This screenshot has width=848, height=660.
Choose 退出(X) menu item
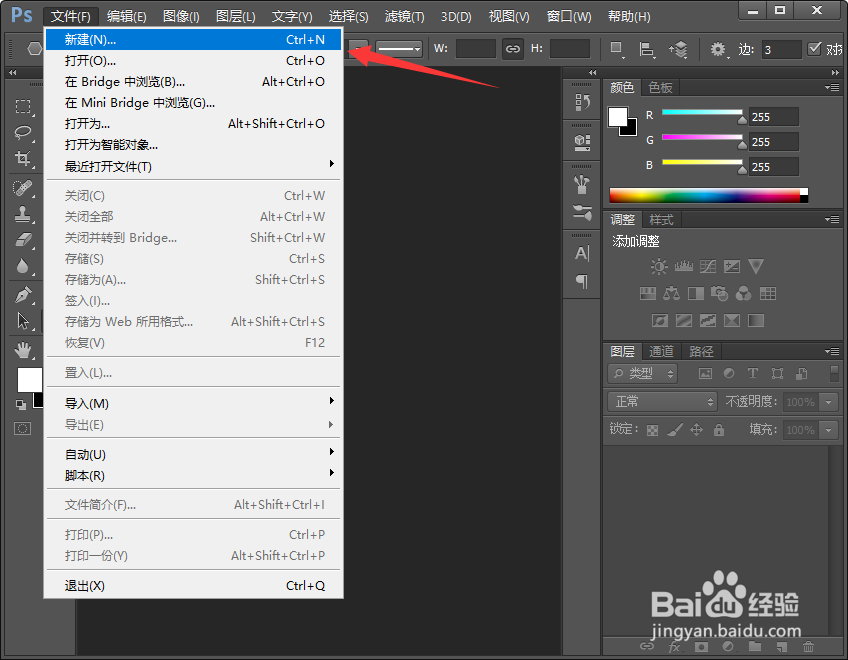coord(194,586)
